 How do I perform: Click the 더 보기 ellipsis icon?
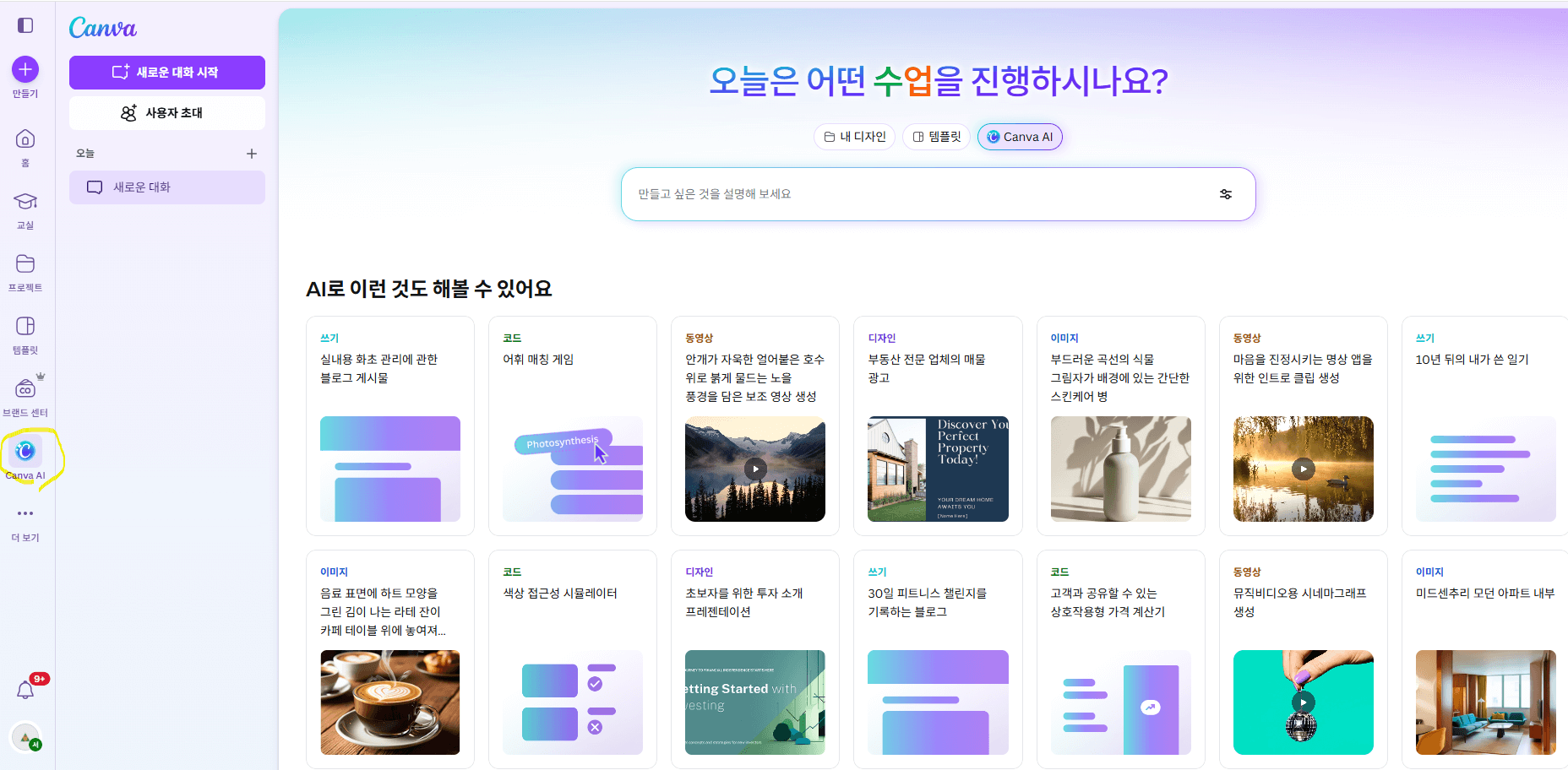(25, 513)
